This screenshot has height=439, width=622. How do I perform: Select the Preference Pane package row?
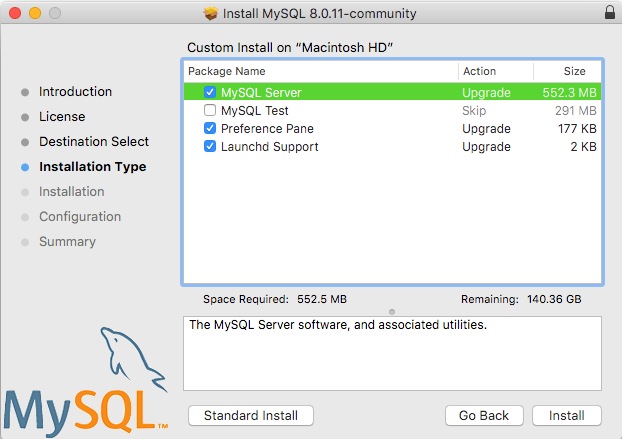[x=330, y=129]
